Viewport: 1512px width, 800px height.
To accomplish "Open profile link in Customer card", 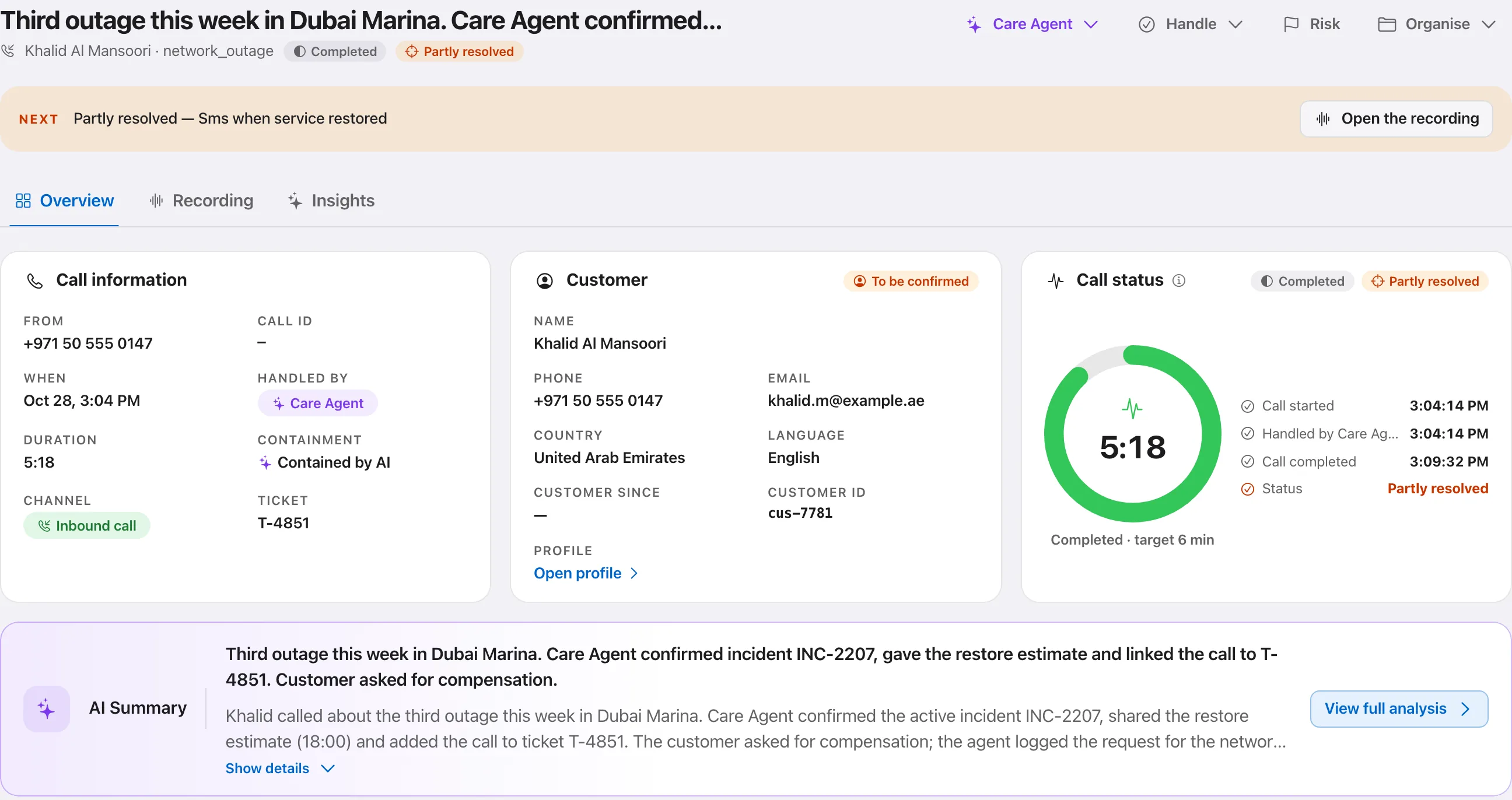I will 585,573.
